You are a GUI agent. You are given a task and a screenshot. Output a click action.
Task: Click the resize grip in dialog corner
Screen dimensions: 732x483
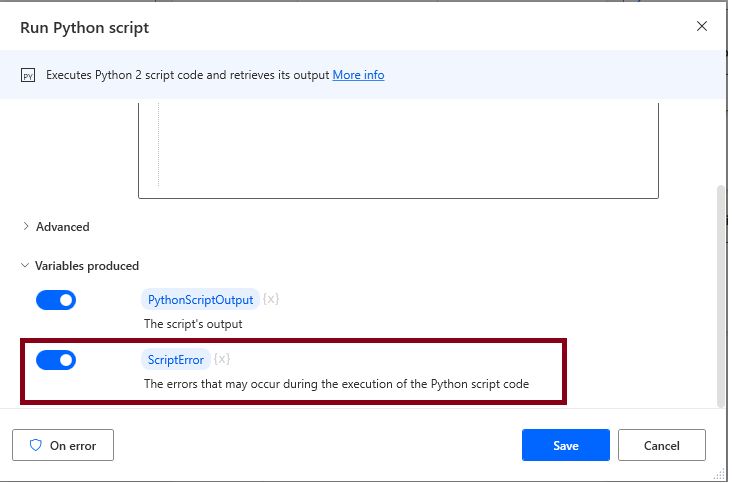point(722,473)
